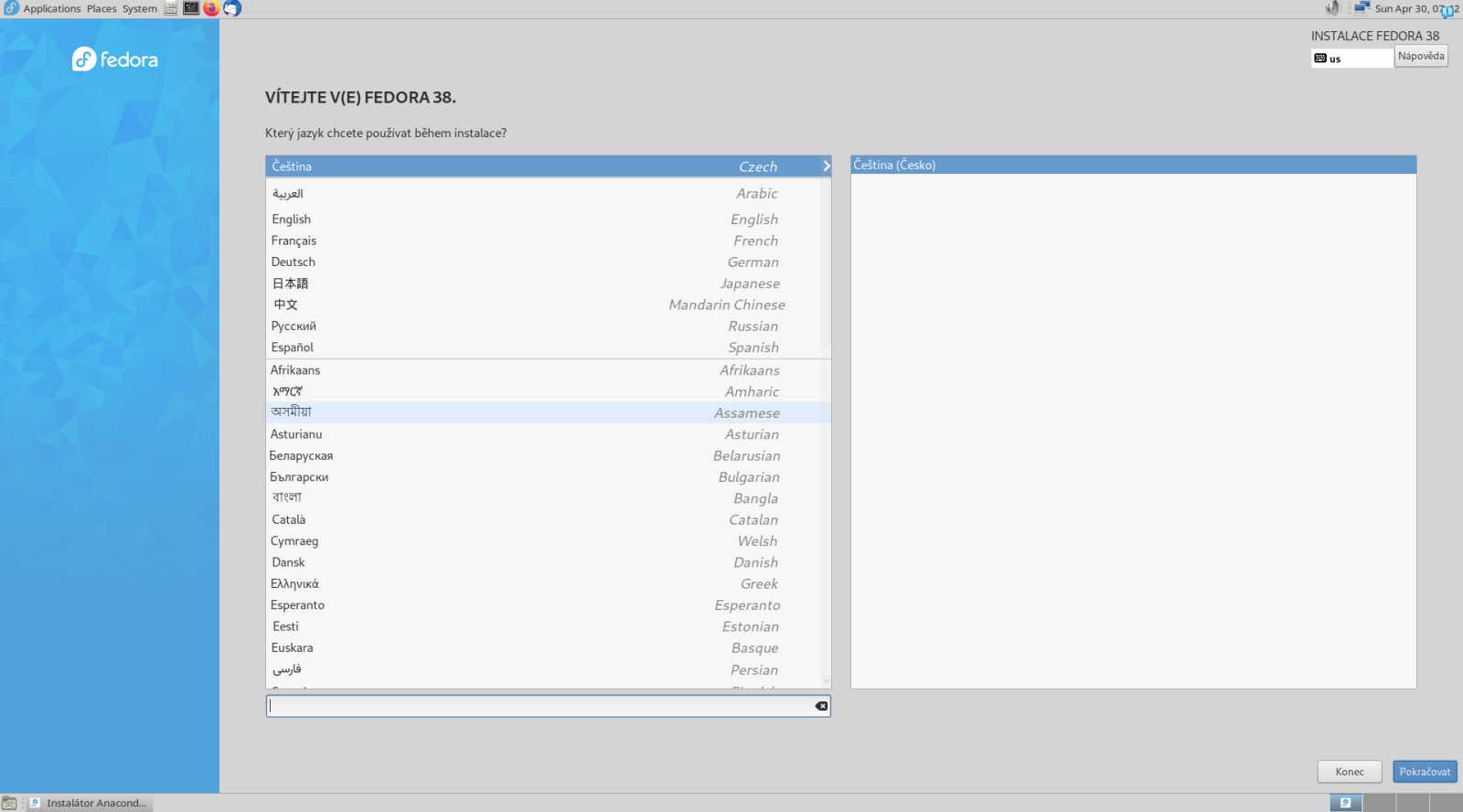
Task: Launch Firefox from the top panel
Action: click(x=211, y=8)
